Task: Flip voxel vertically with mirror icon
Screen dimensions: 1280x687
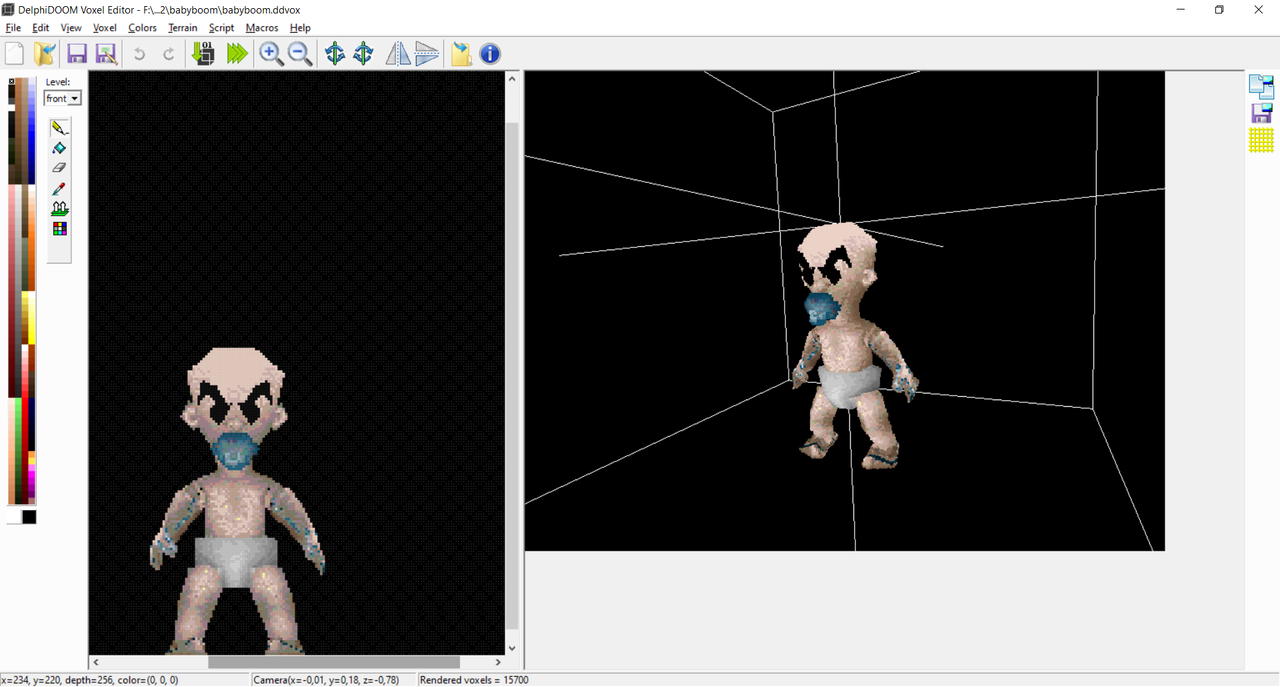Action: pos(427,54)
